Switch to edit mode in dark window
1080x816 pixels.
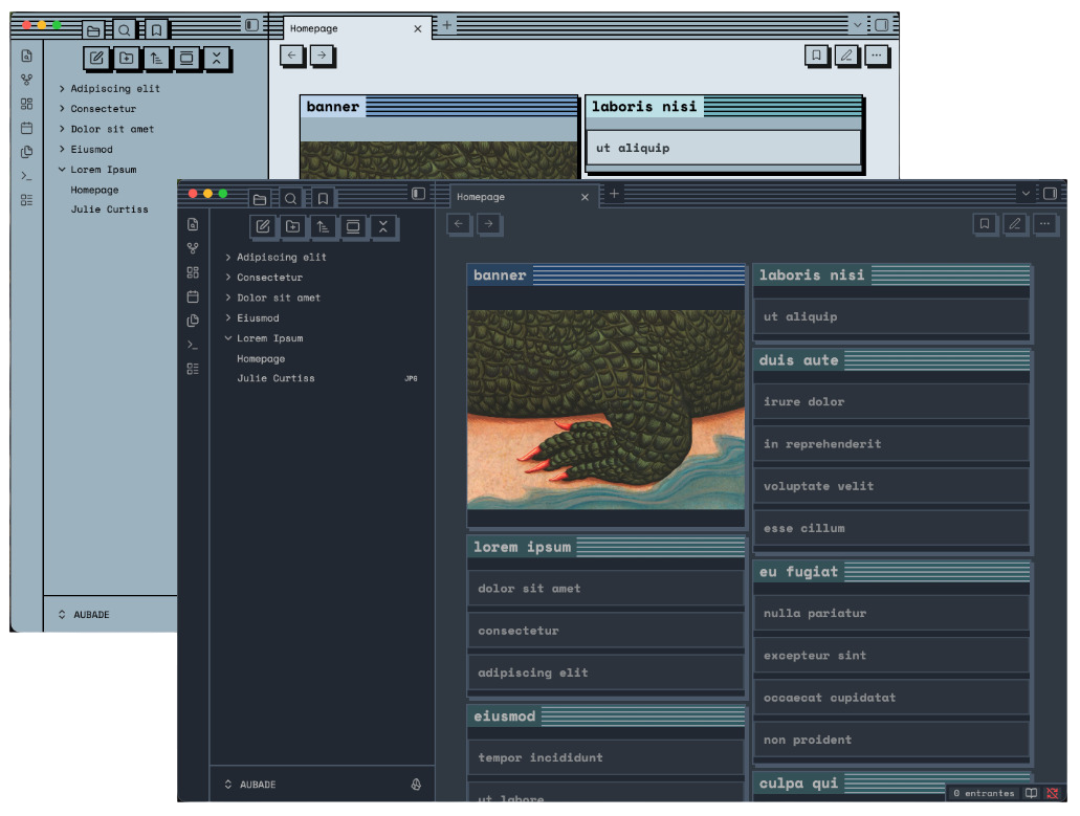tap(1015, 224)
